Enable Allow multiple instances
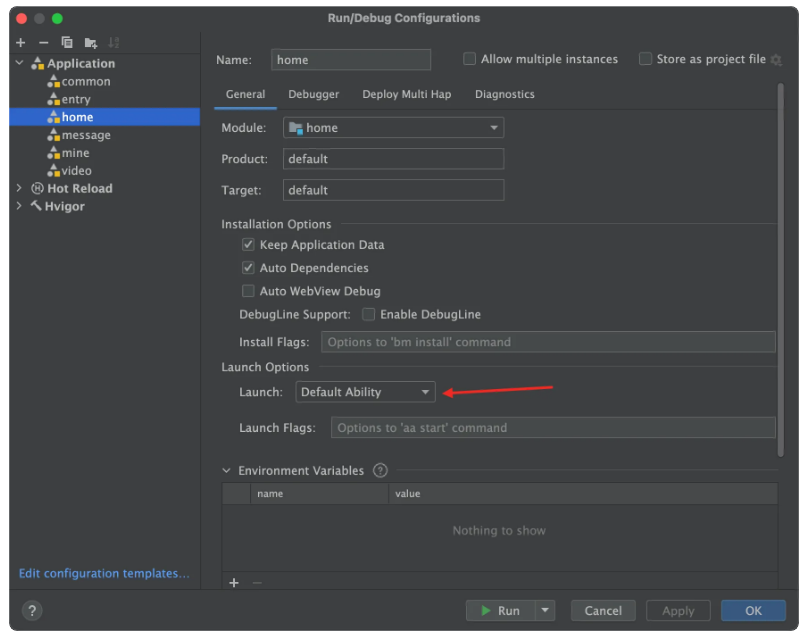The image size is (809, 643). tap(469, 59)
